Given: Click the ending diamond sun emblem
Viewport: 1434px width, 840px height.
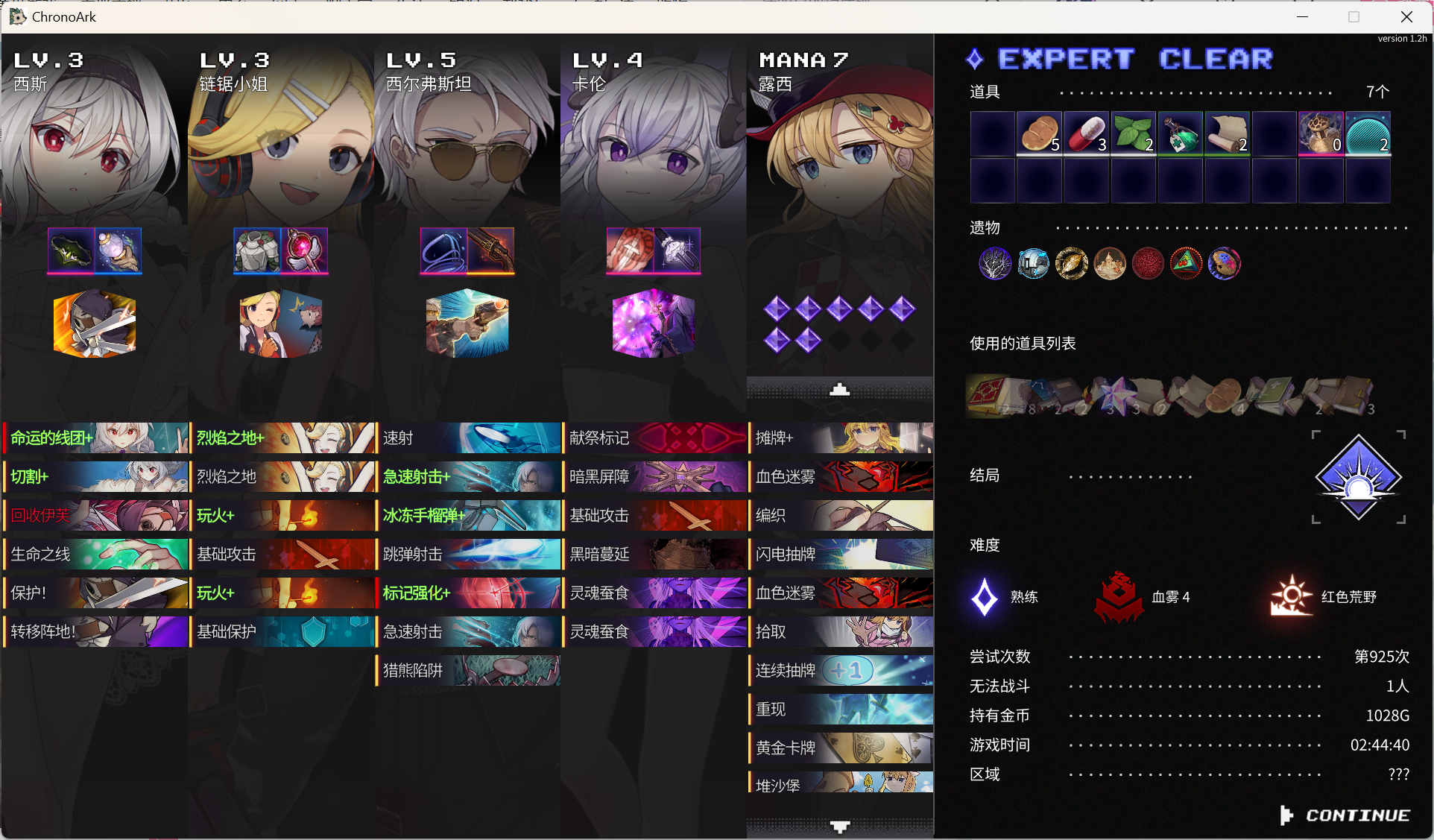Looking at the screenshot, I should [1358, 477].
